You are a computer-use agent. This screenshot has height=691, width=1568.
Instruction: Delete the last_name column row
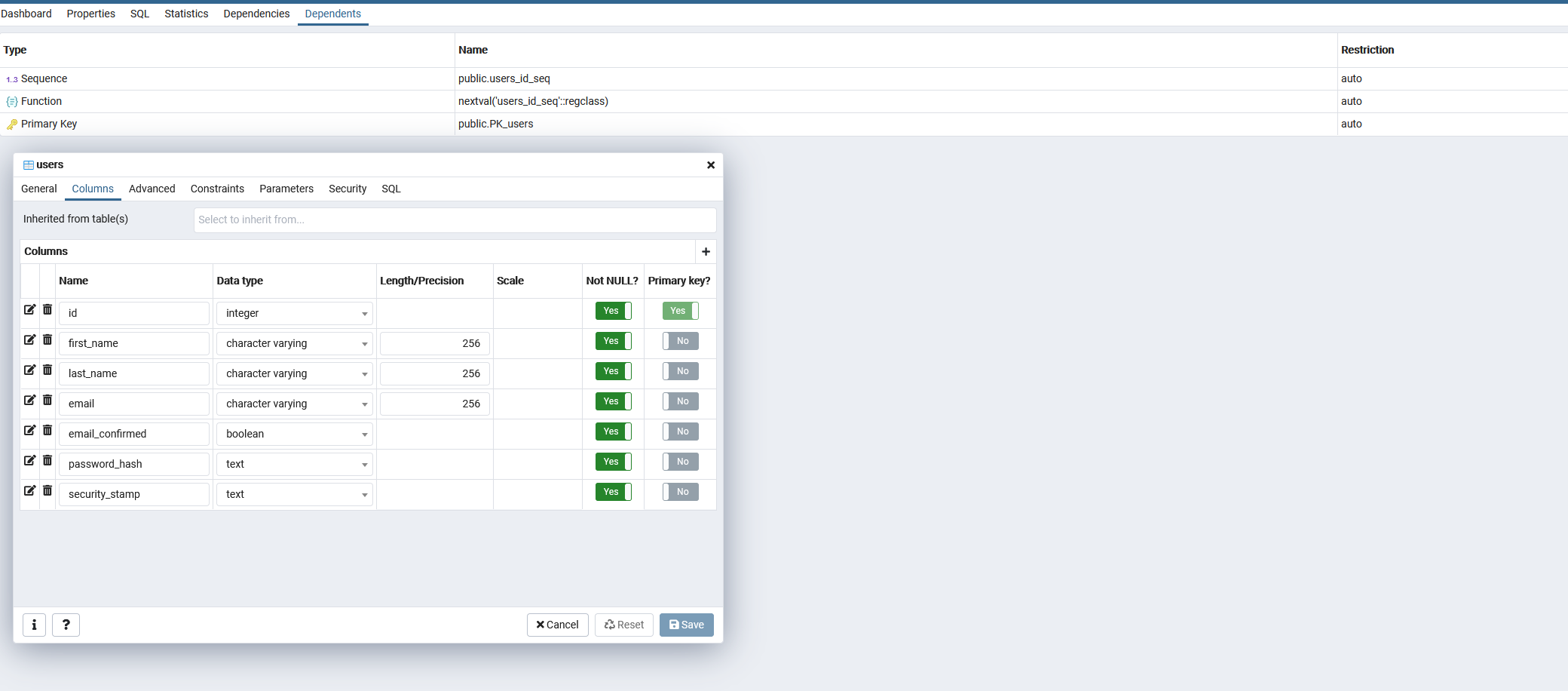click(47, 370)
